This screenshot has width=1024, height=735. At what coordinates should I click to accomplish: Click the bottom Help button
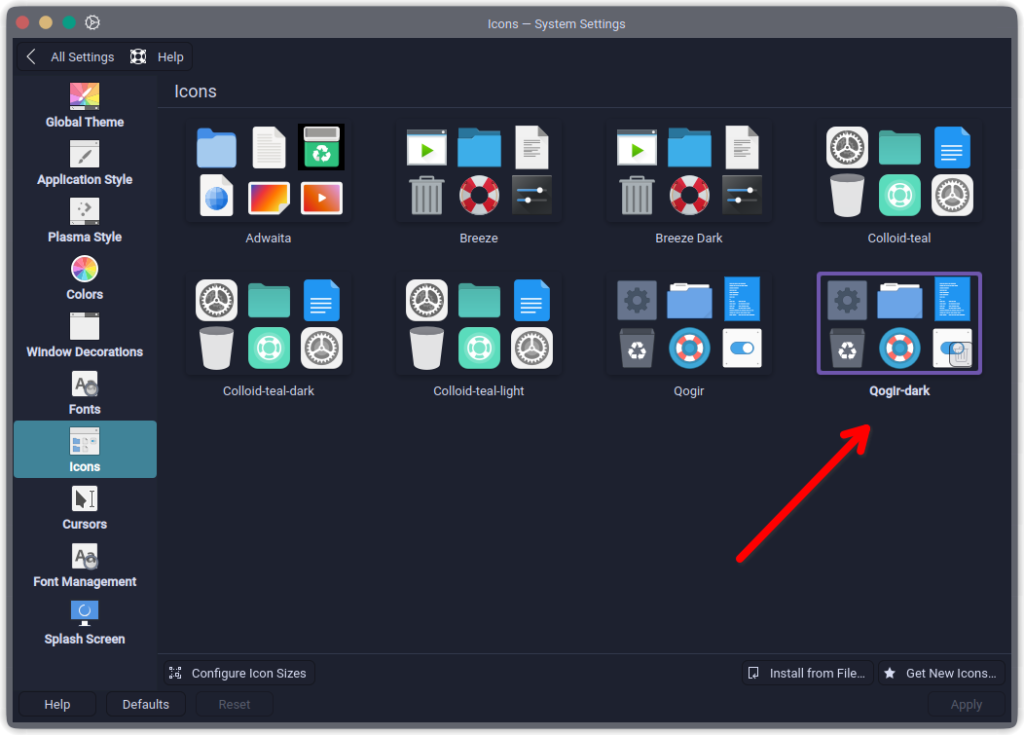57,704
